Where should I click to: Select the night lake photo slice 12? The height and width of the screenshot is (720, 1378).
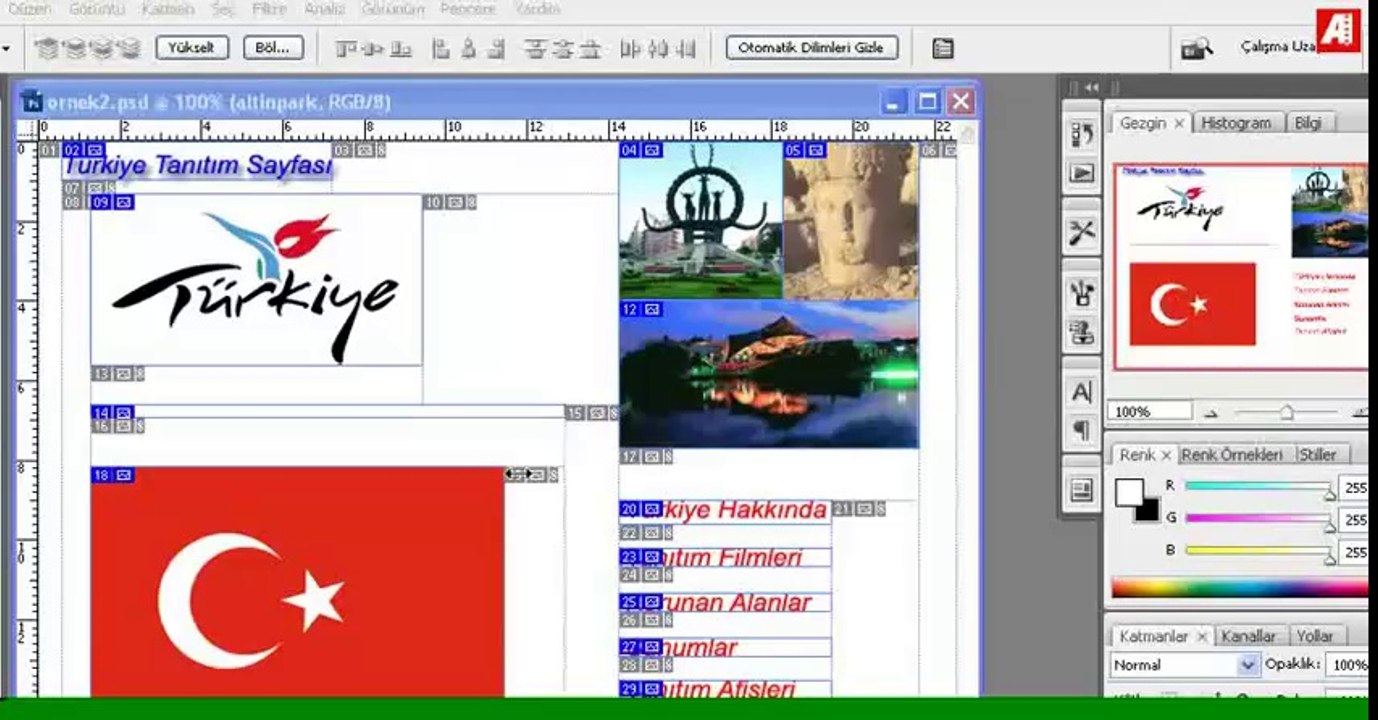[768, 374]
